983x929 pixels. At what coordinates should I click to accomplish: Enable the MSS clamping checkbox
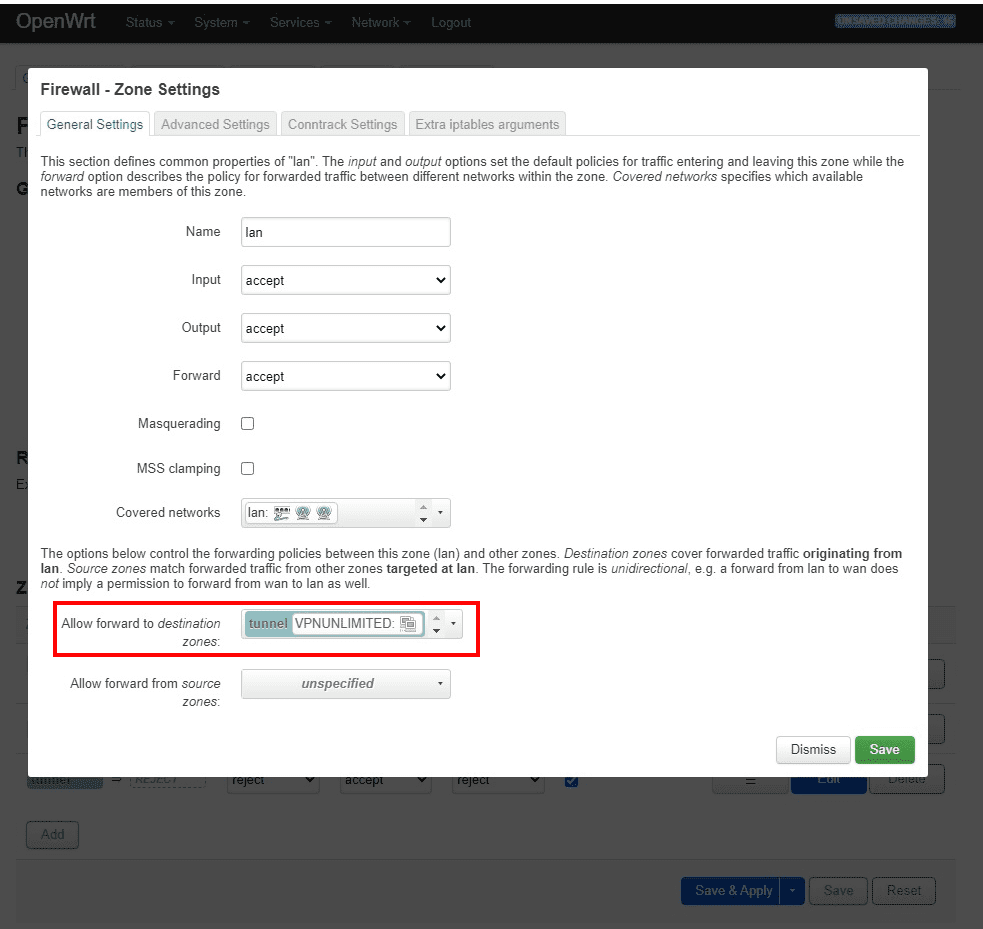247,468
